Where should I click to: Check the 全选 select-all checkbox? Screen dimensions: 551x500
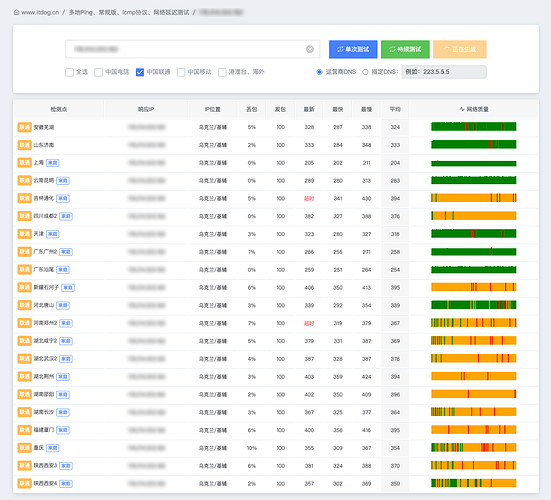(69, 72)
